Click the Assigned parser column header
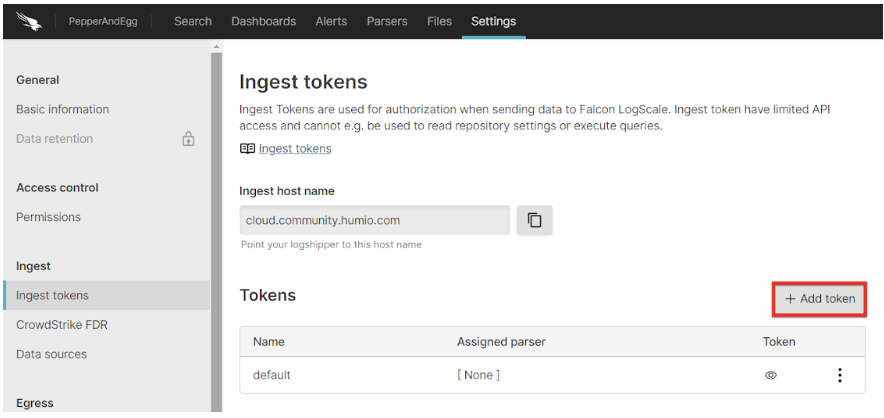This screenshot has width=884, height=418. [x=501, y=342]
